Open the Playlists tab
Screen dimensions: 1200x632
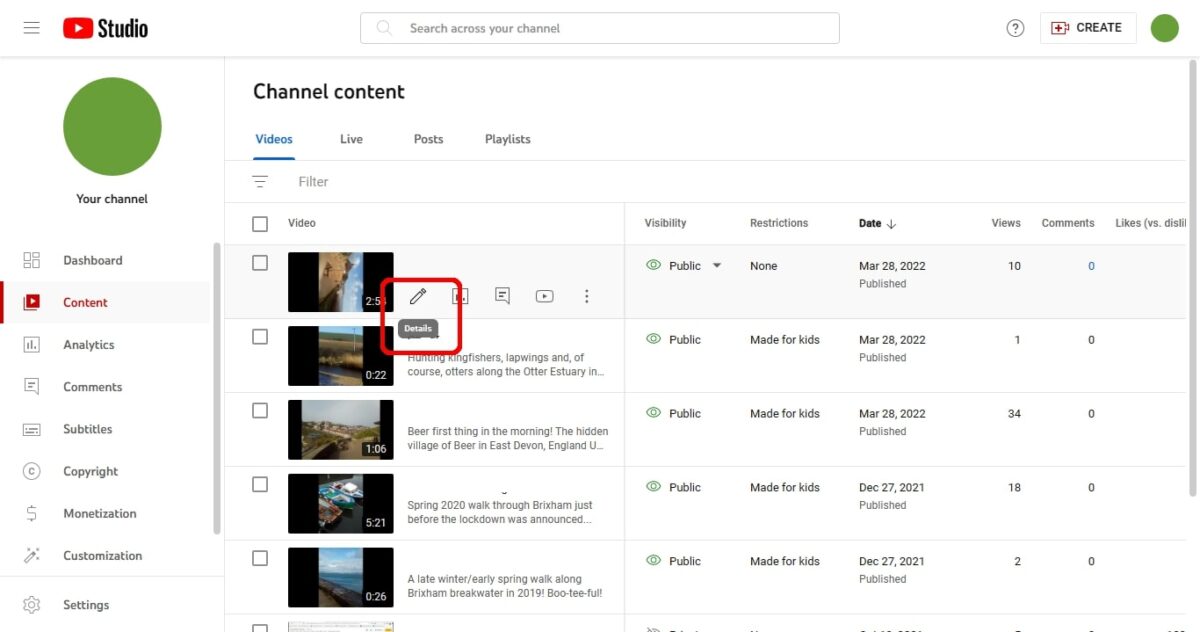point(508,139)
